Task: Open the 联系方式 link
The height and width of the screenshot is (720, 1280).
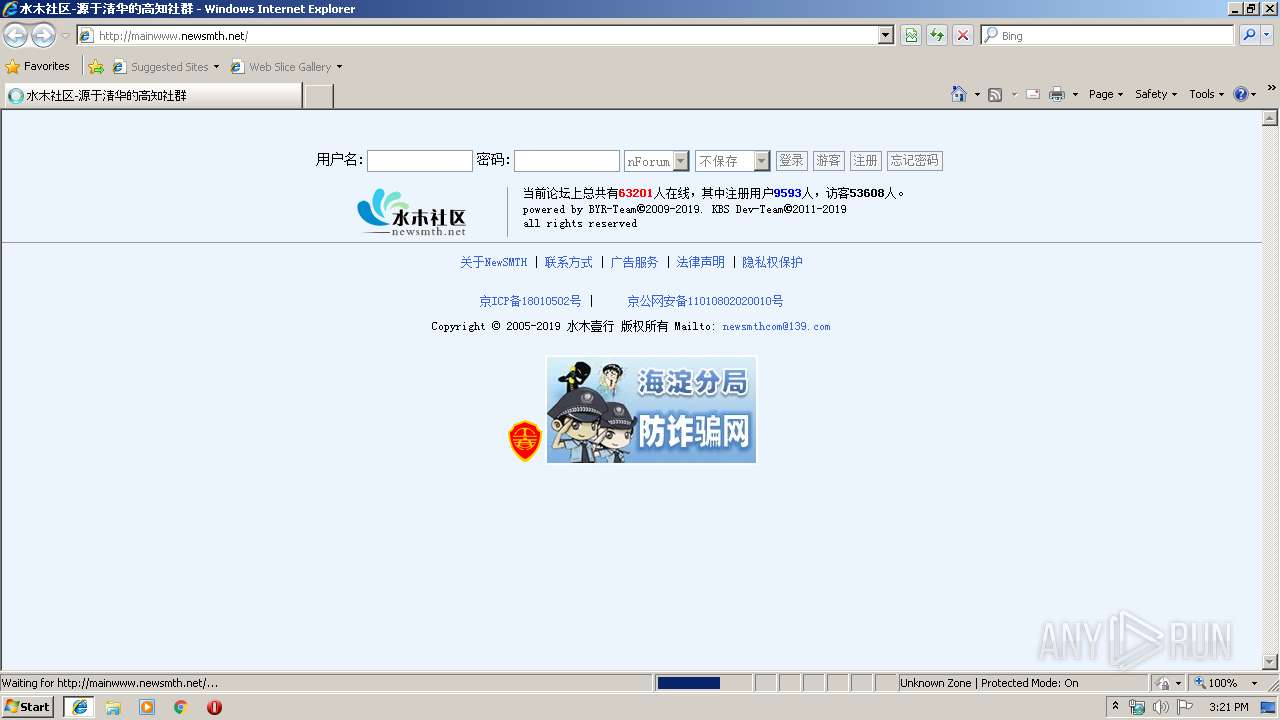Action: click(568, 263)
